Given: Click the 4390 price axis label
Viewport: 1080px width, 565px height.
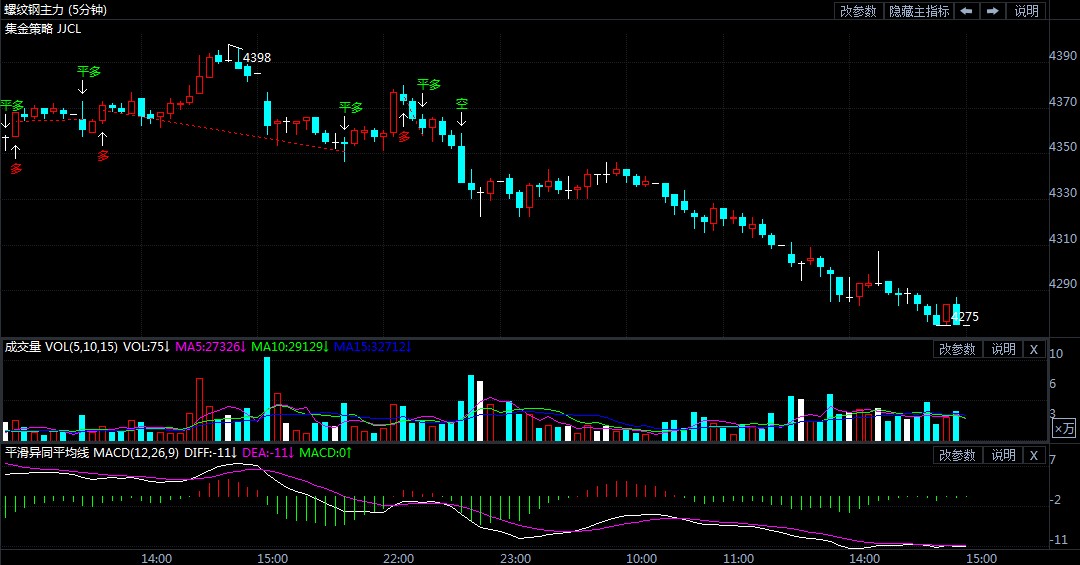Looking at the screenshot, I should tap(1063, 56).
